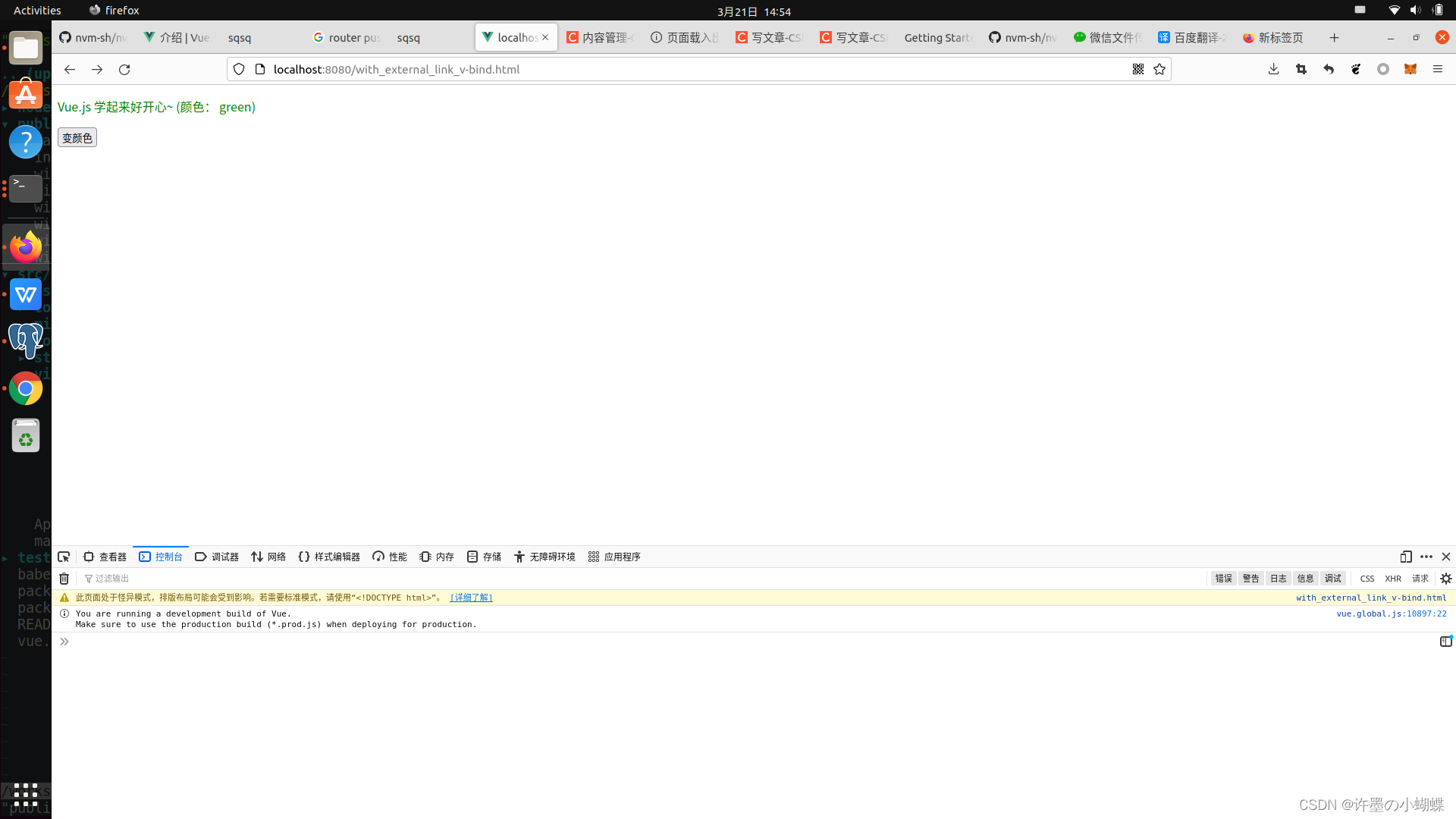The width and height of the screenshot is (1456, 819).
Task: Enable the CSS console filter
Action: [1367, 579]
